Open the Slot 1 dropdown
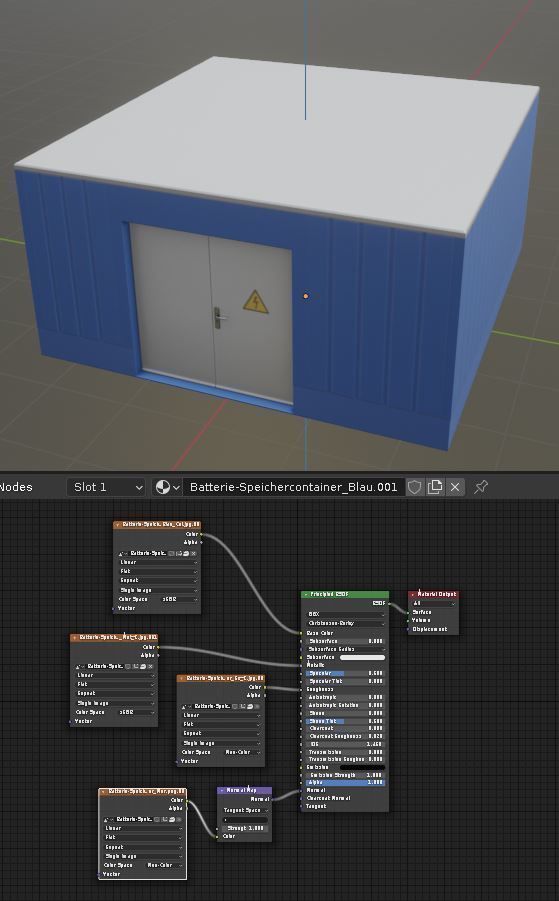Image resolution: width=559 pixels, height=901 pixels. [x=106, y=487]
